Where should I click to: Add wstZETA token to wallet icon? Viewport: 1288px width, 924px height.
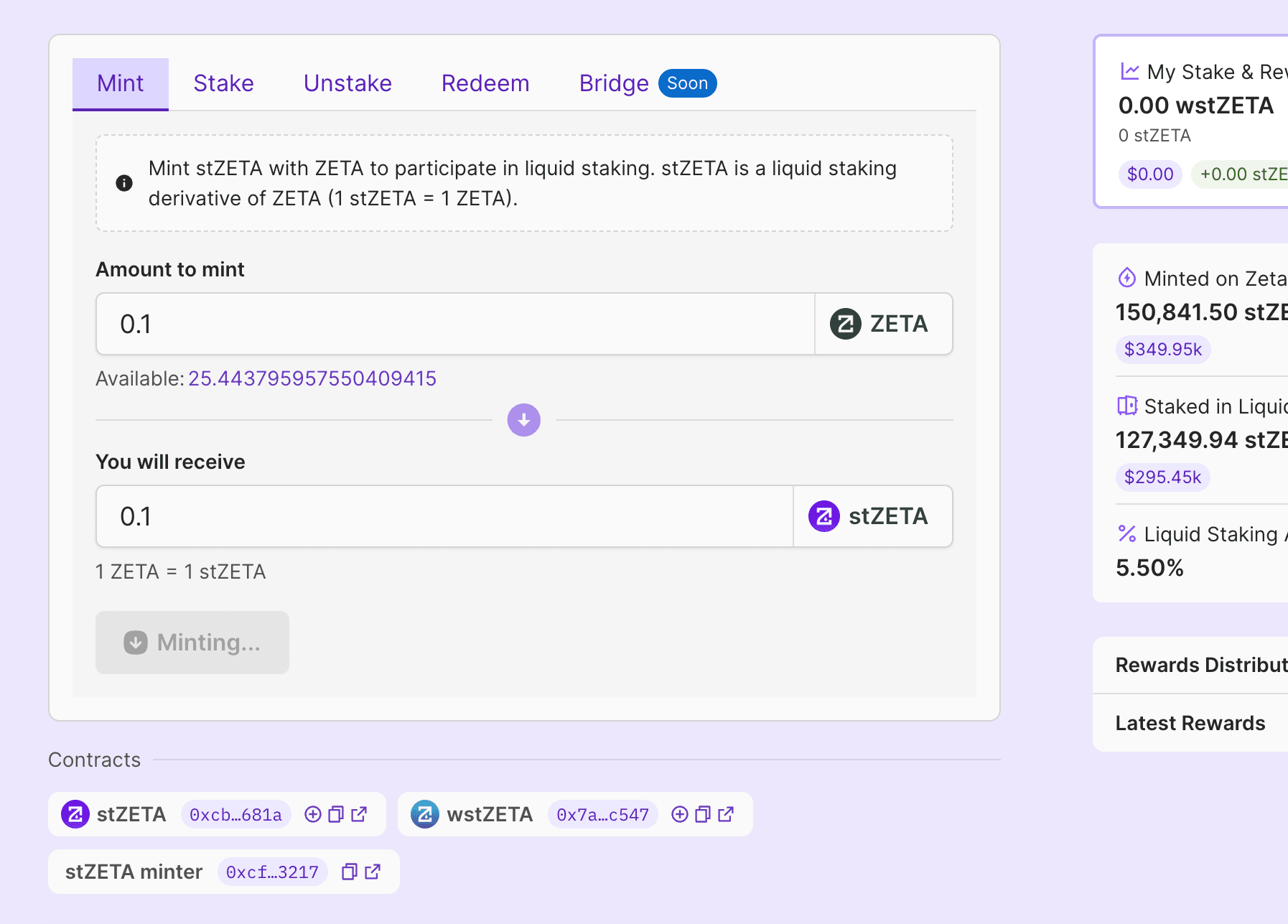pyautogui.click(x=680, y=814)
